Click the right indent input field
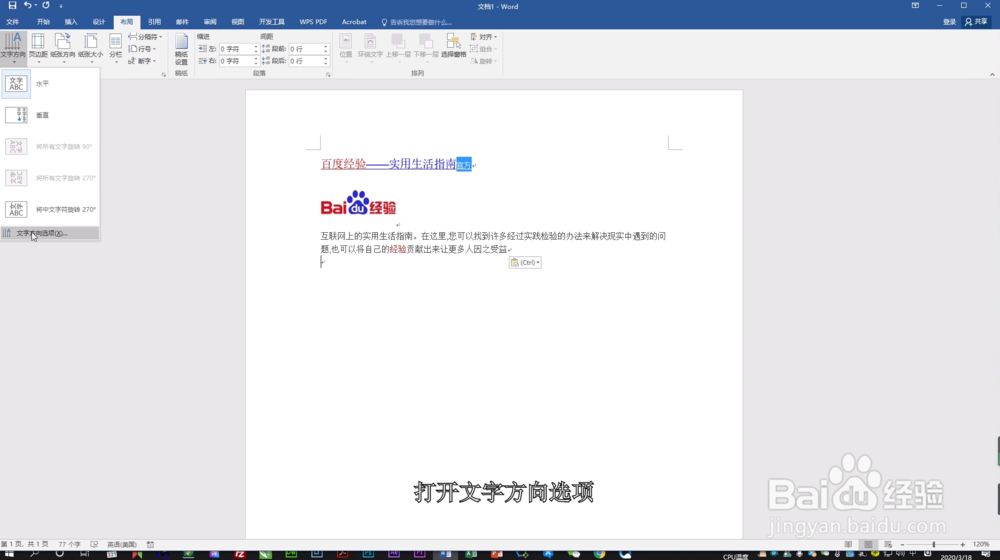This screenshot has width=1000, height=560. [236, 61]
